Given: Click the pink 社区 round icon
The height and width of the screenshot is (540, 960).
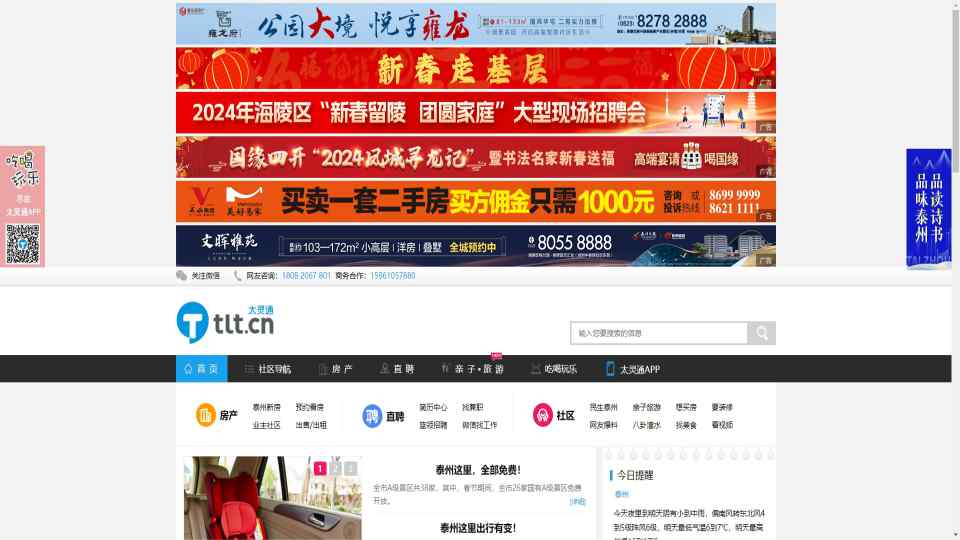Looking at the screenshot, I should [x=542, y=415].
